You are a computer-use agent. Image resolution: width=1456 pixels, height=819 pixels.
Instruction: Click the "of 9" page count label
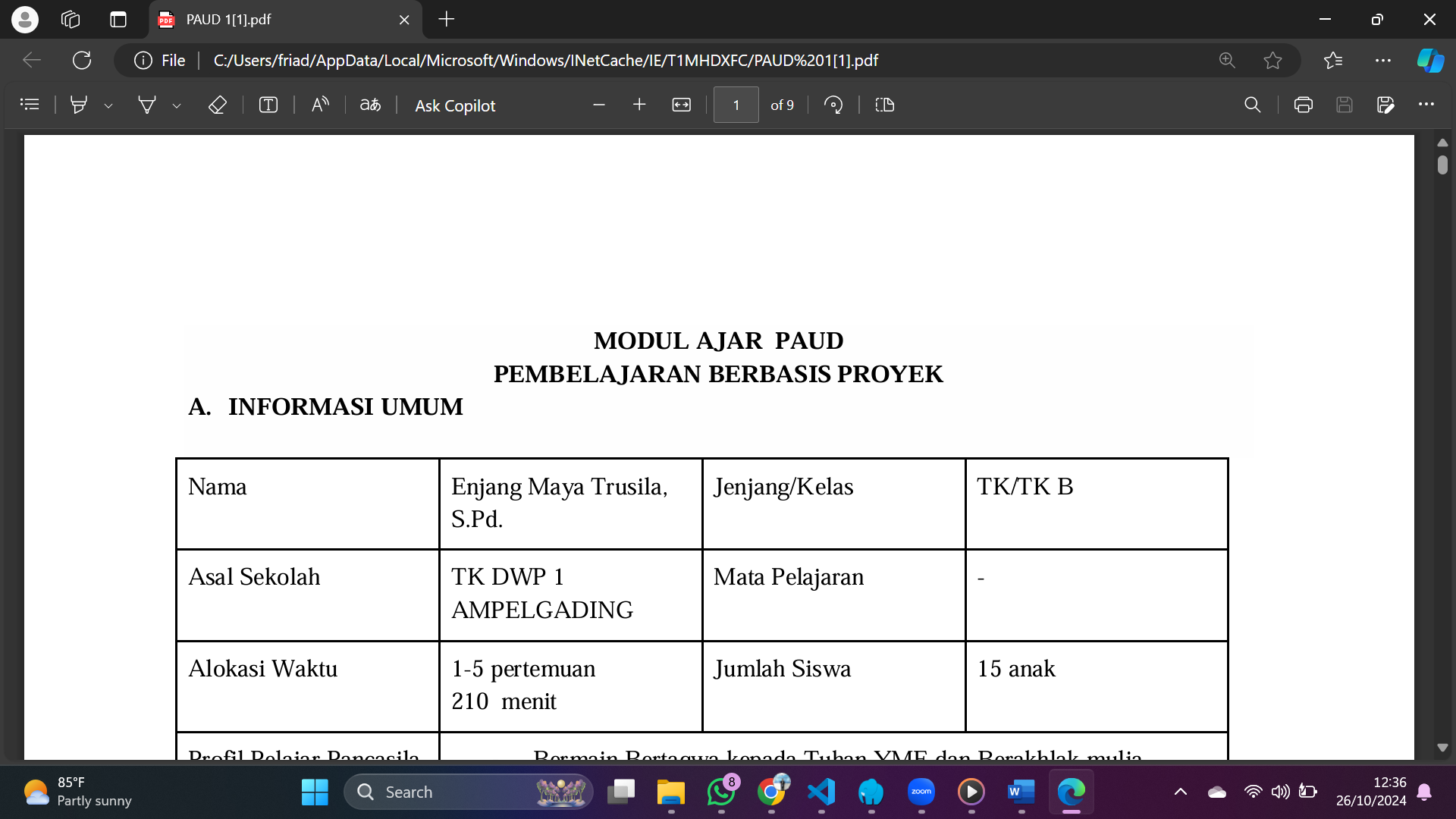coord(783,105)
